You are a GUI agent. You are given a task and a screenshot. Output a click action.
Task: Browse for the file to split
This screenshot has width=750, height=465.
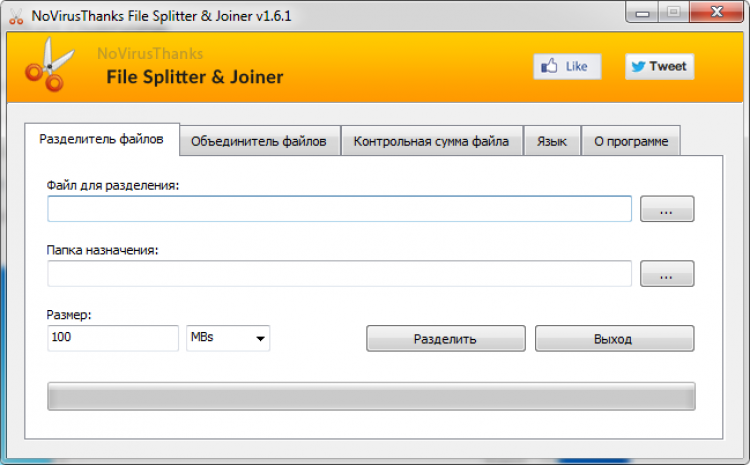(x=667, y=209)
